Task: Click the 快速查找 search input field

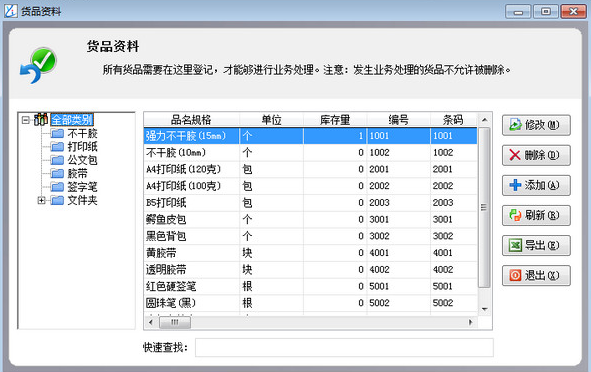Action: (344, 347)
